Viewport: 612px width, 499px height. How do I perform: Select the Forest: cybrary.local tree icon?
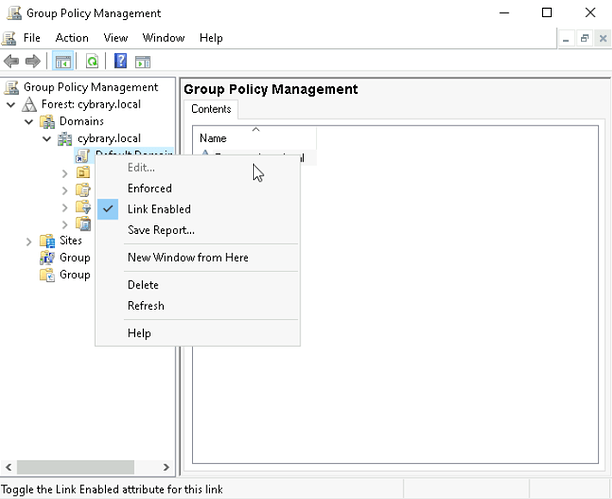coord(29,104)
